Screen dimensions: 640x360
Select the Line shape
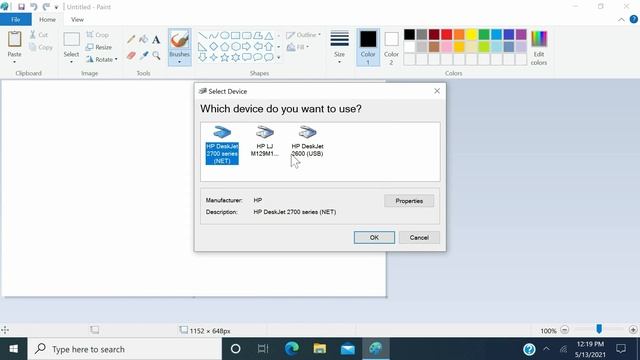tap(202, 36)
